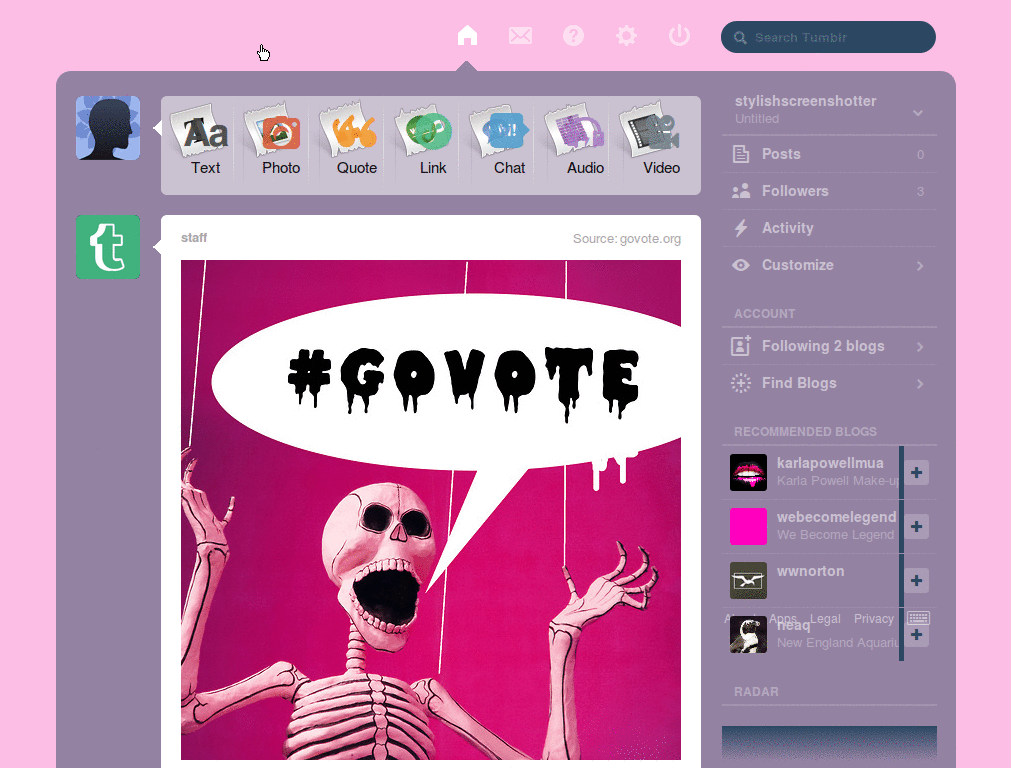The image size is (1024, 768).
Task: Open the staff blog name link
Action: pyautogui.click(x=194, y=238)
